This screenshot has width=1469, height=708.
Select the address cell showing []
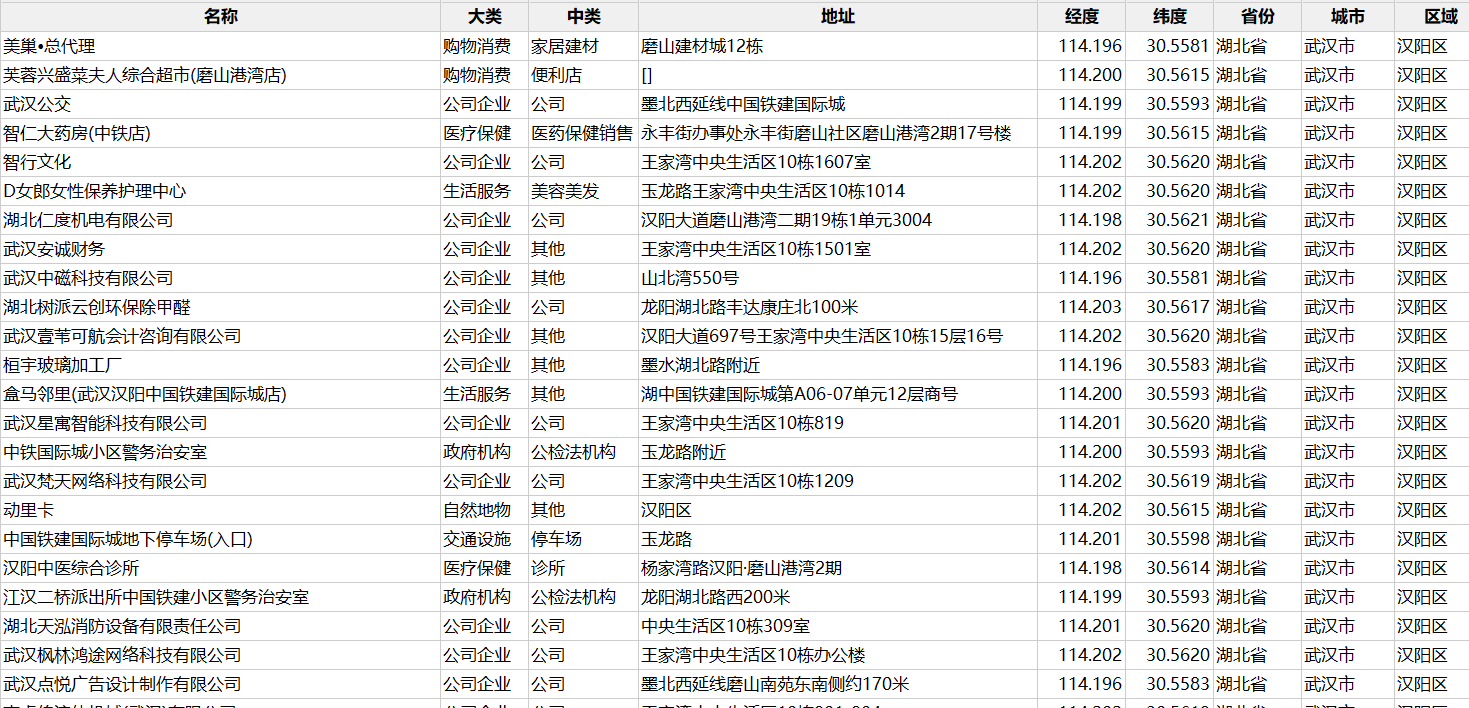point(838,75)
